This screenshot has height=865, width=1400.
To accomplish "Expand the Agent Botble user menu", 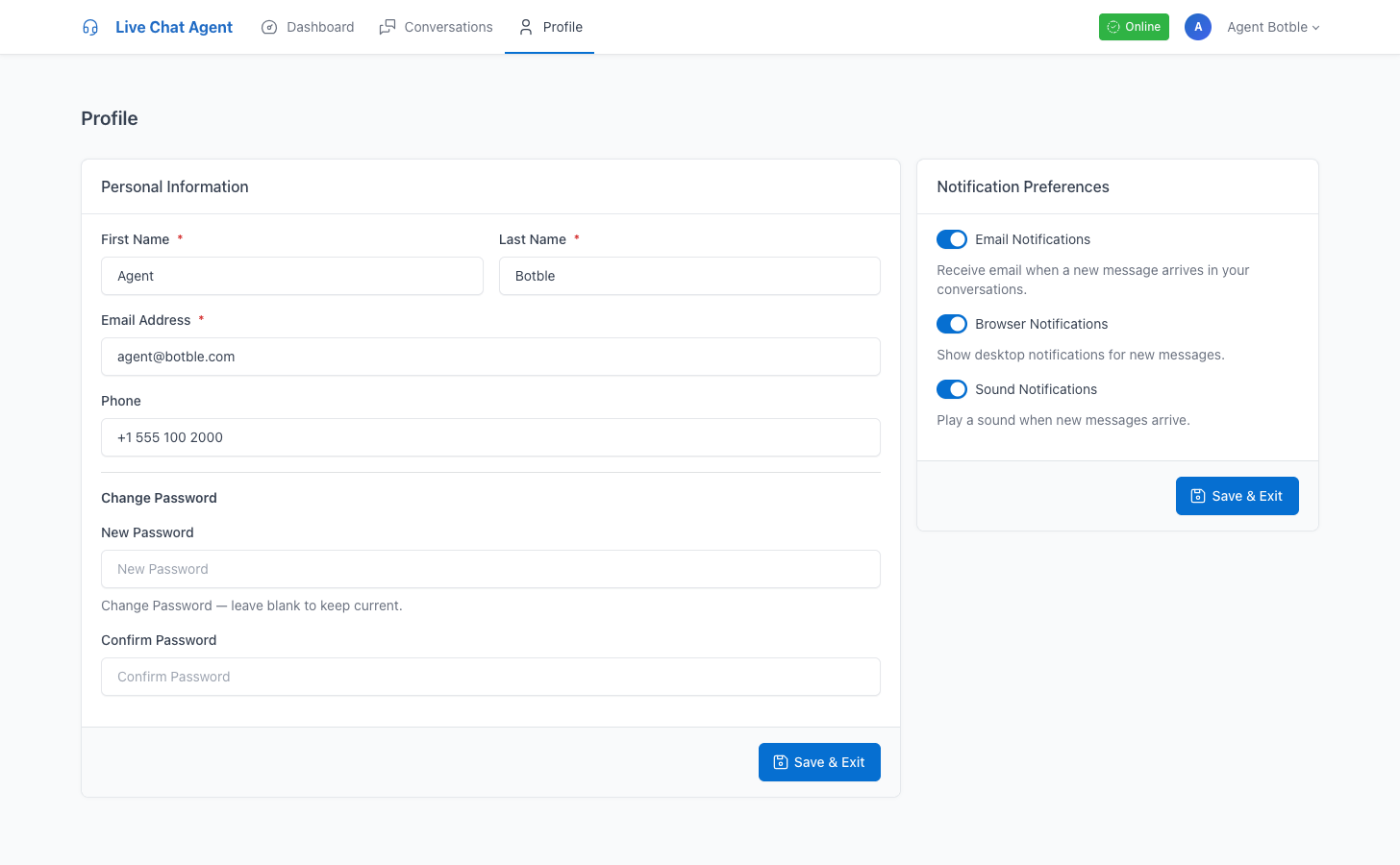I will [x=1273, y=27].
